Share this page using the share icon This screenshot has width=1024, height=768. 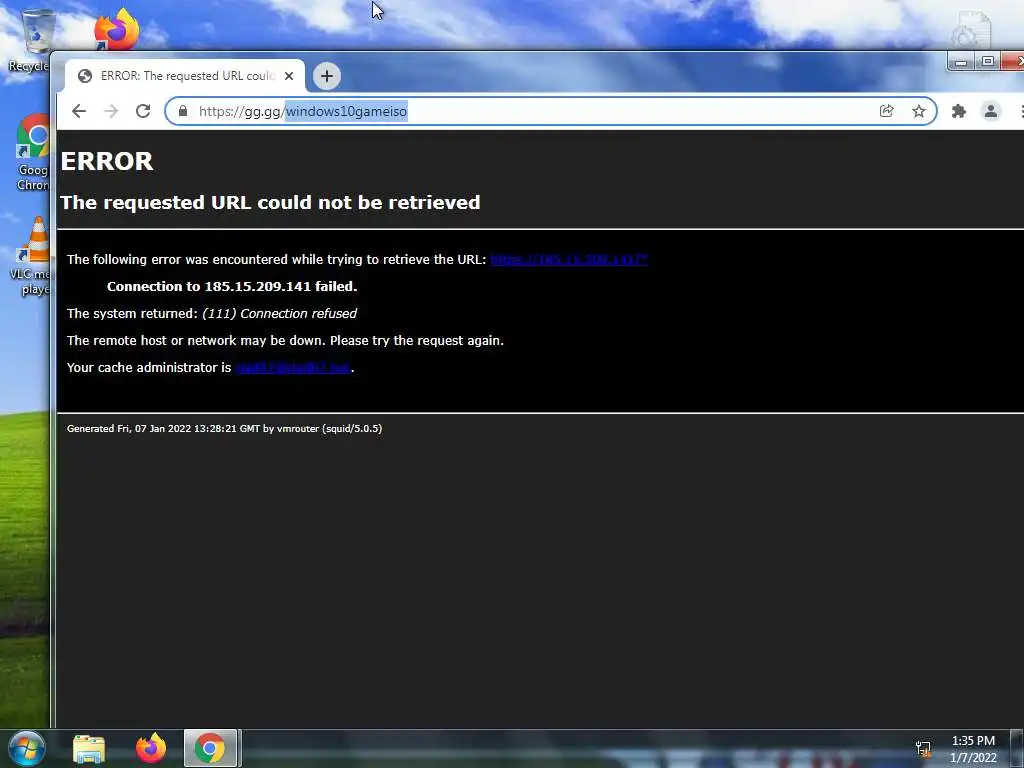tap(886, 111)
